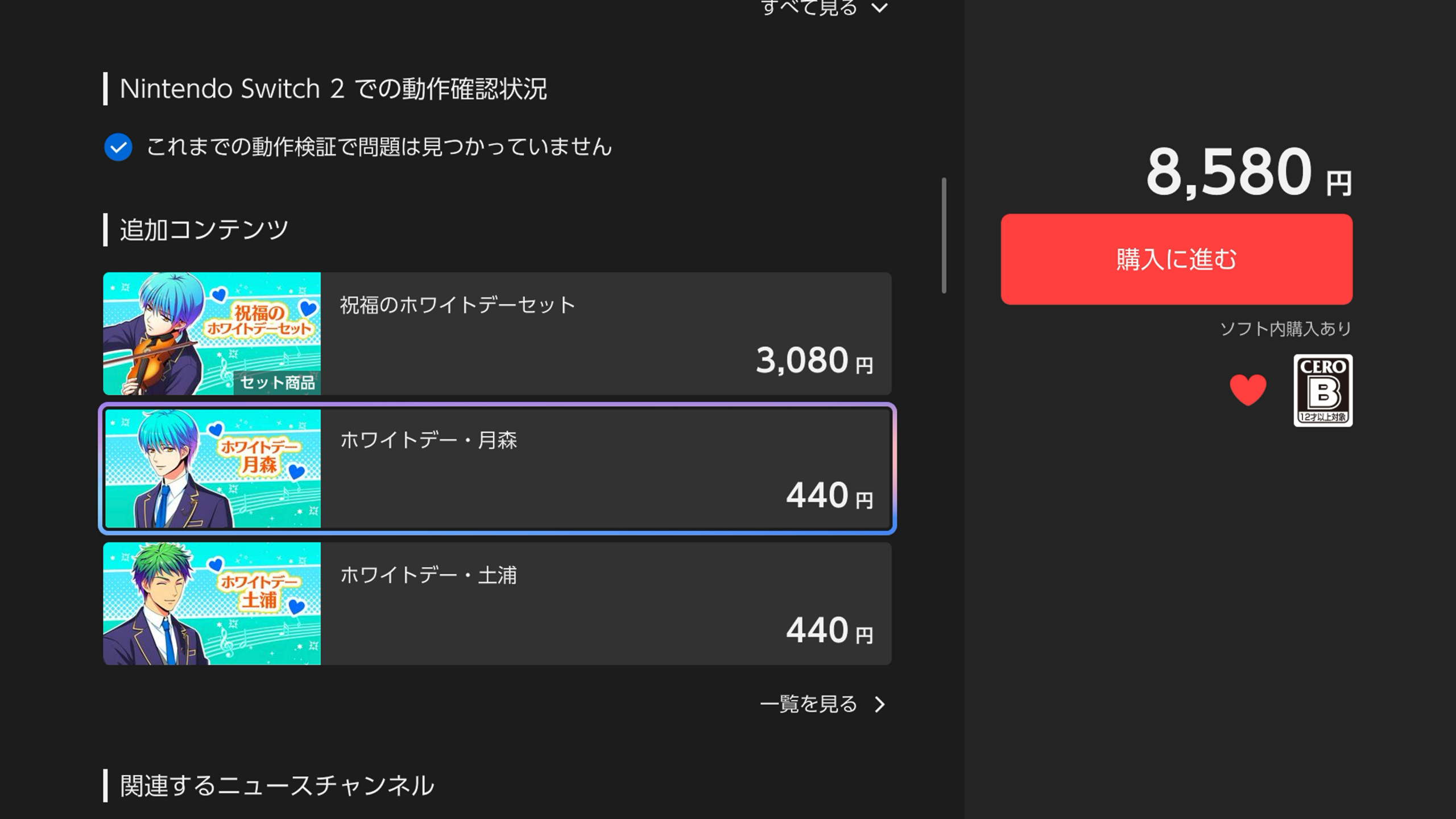The image size is (1456, 819).
Task: Proceed with the 購入に進む button
Action: point(1177,259)
